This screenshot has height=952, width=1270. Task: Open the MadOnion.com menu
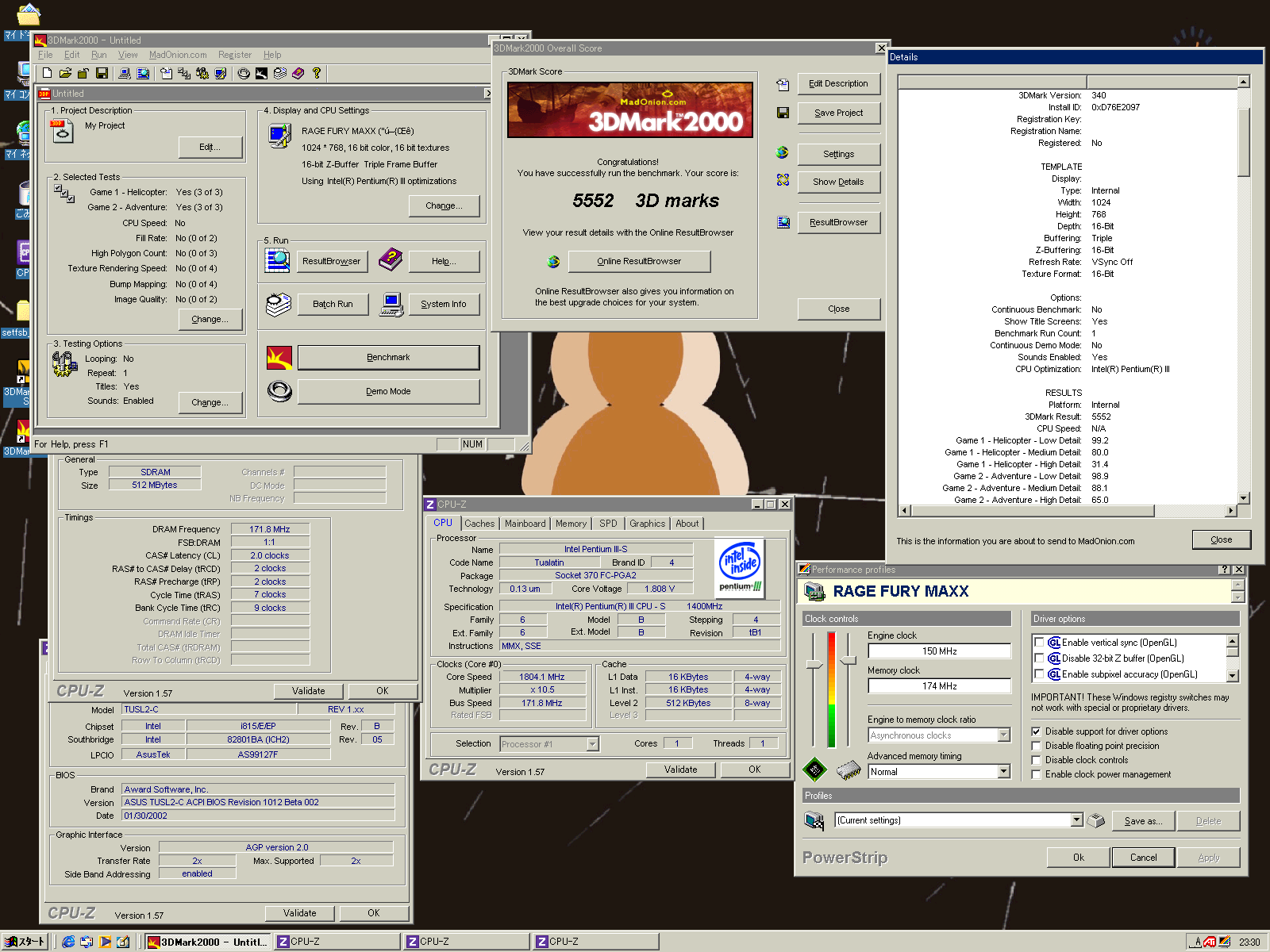[x=178, y=55]
